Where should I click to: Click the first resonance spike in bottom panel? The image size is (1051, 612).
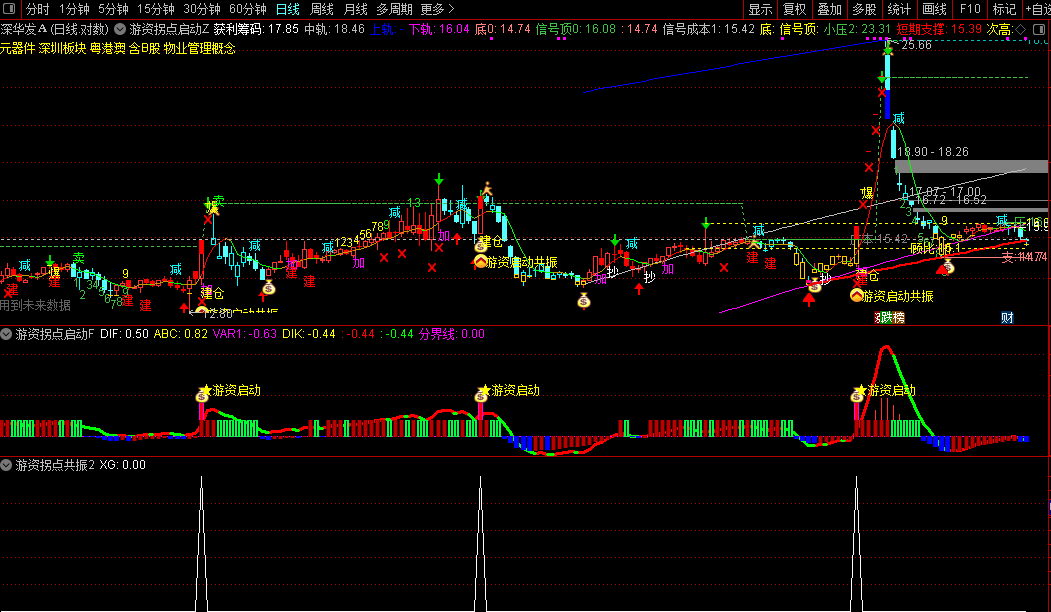coord(201,543)
